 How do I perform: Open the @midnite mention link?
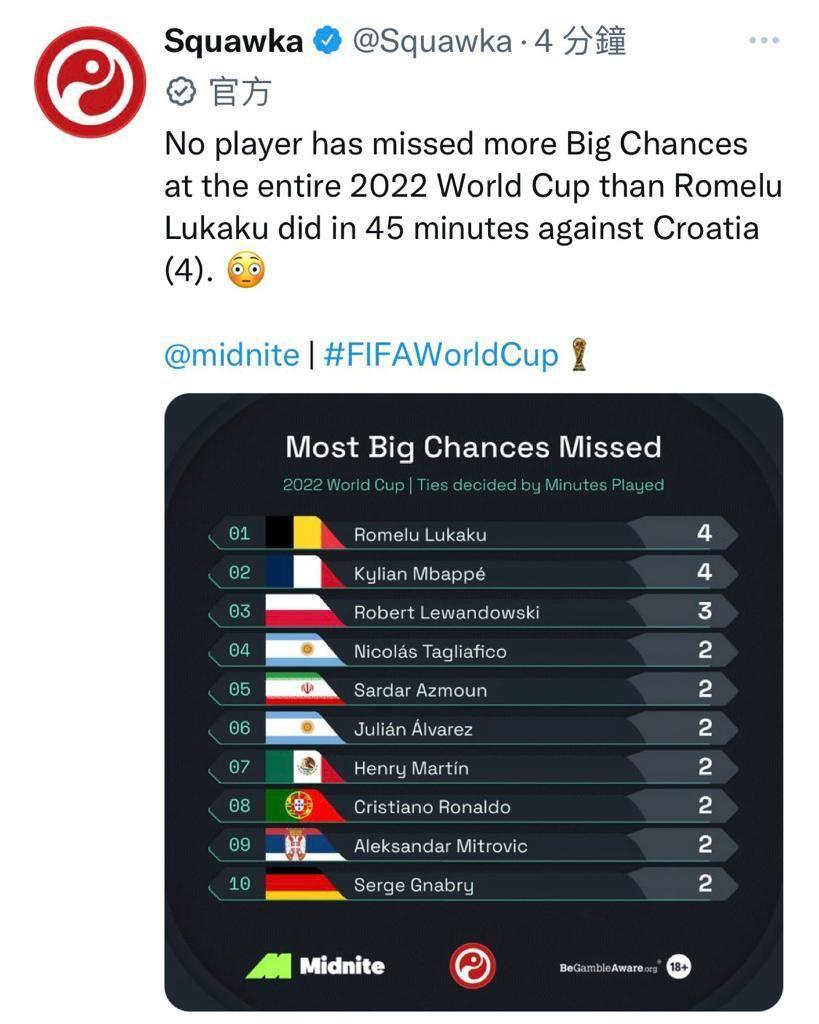(x=231, y=355)
